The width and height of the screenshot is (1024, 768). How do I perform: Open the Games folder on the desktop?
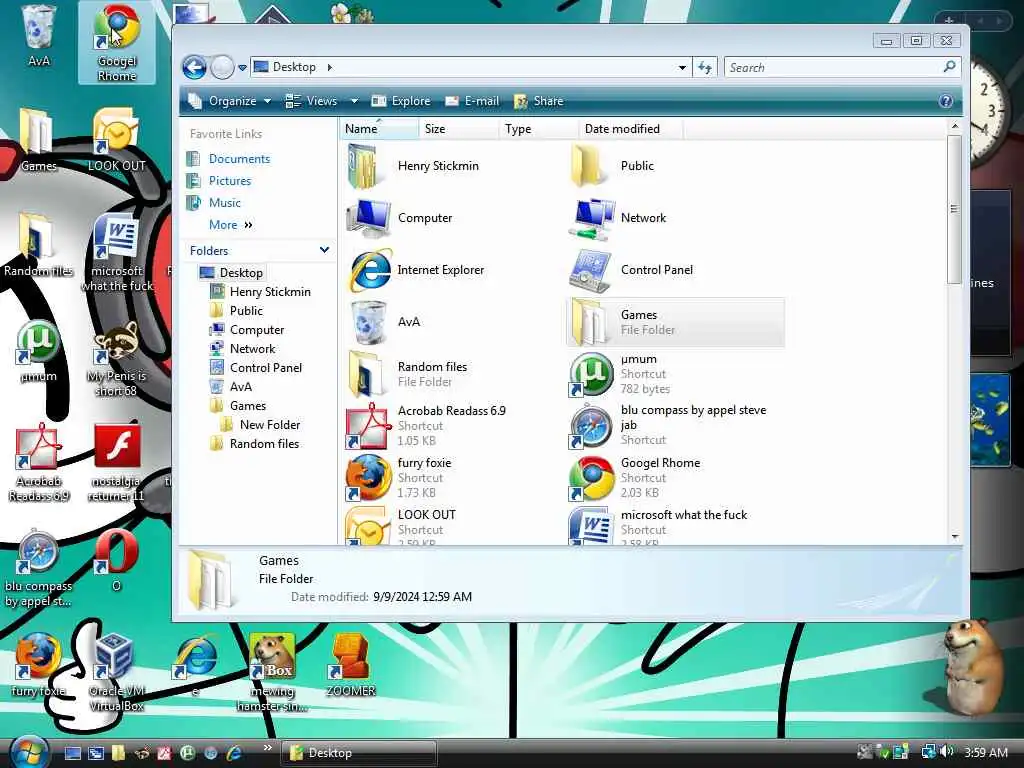pos(38,139)
